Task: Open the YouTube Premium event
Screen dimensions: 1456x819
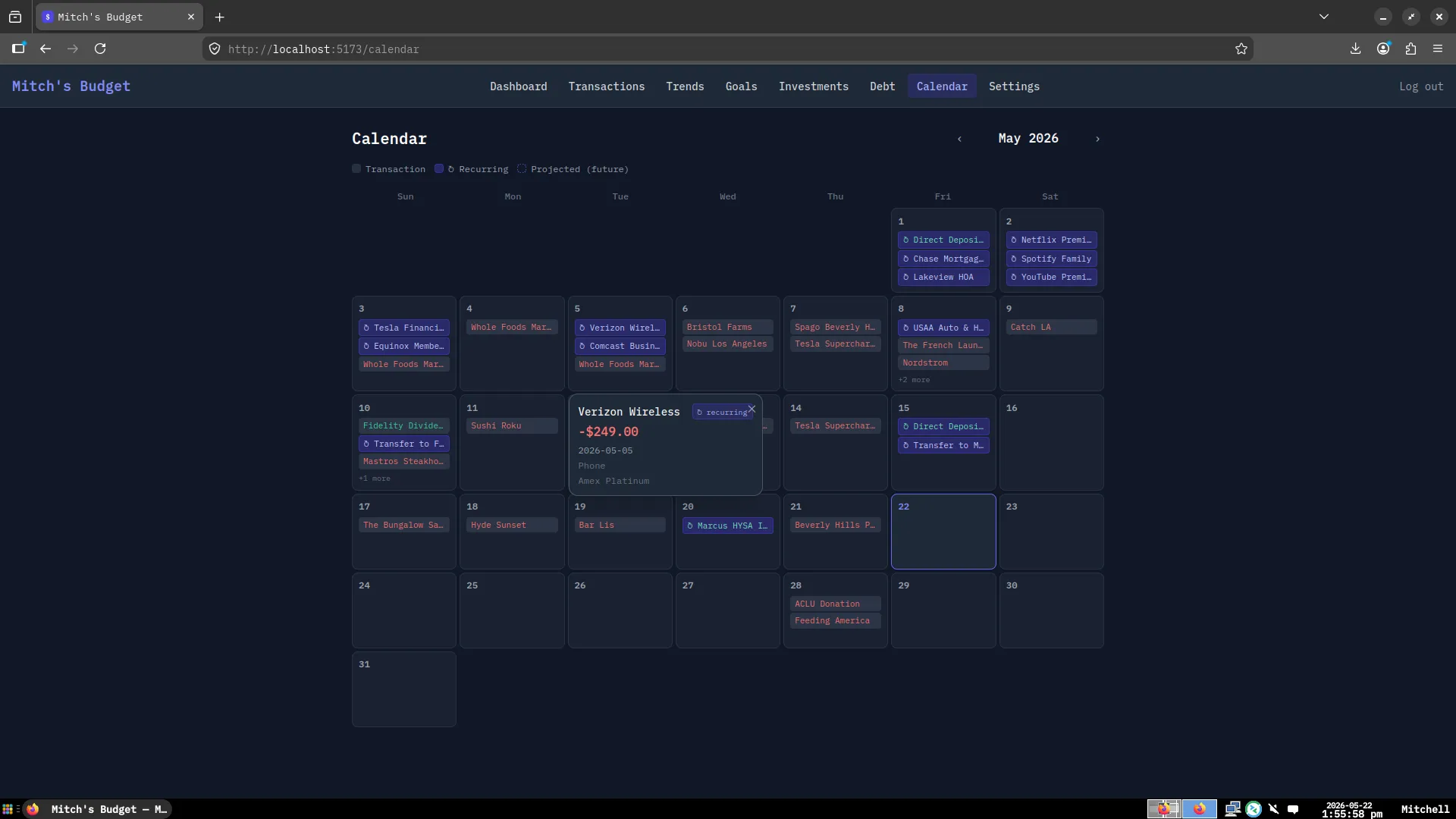Action: (x=1051, y=277)
